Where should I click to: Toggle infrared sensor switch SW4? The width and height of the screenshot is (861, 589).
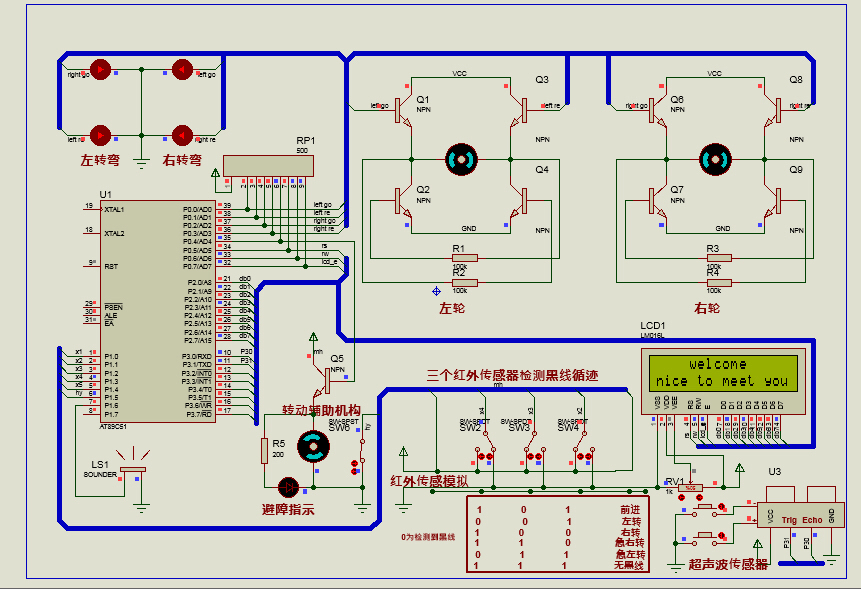point(584,444)
